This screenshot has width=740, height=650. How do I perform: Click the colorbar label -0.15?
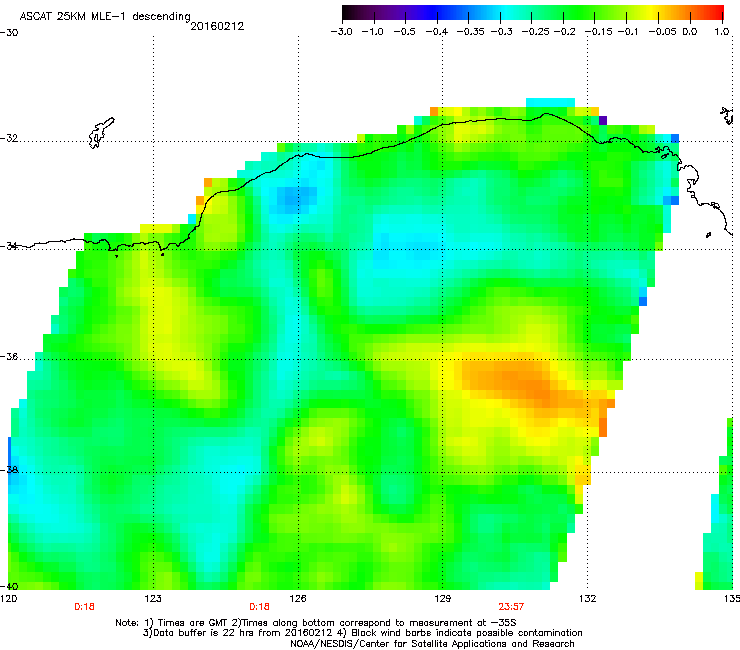[598, 32]
